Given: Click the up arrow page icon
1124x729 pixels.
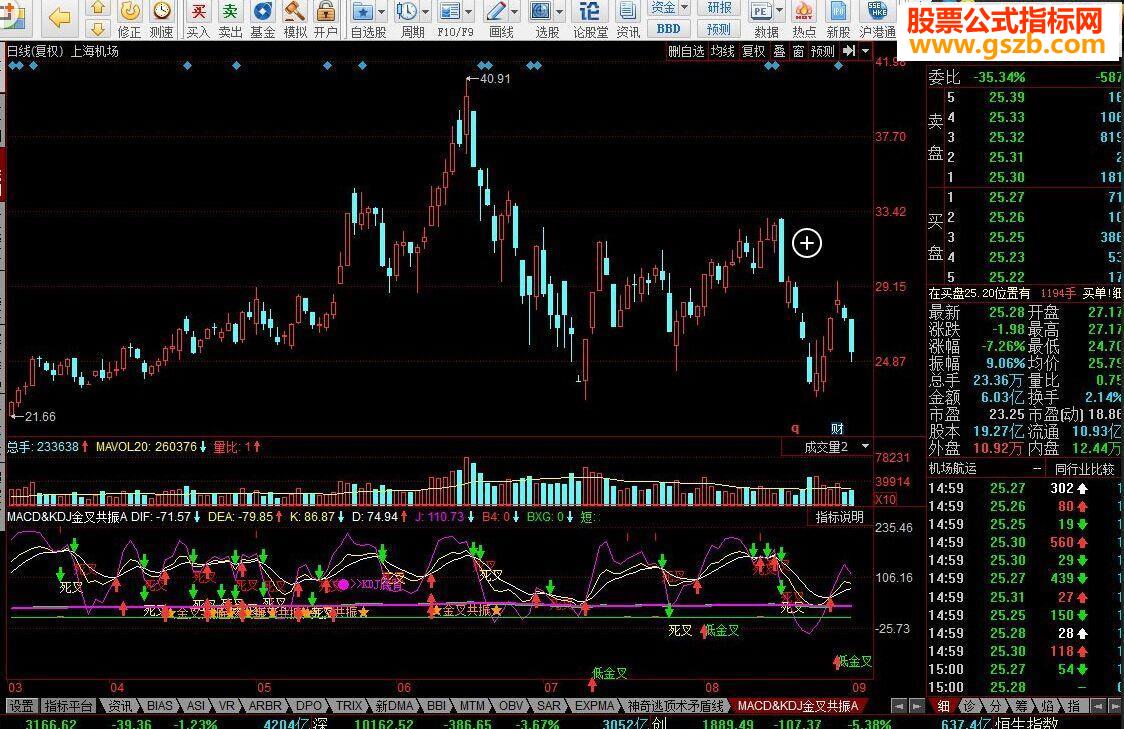Looking at the screenshot, I should [98, 8].
